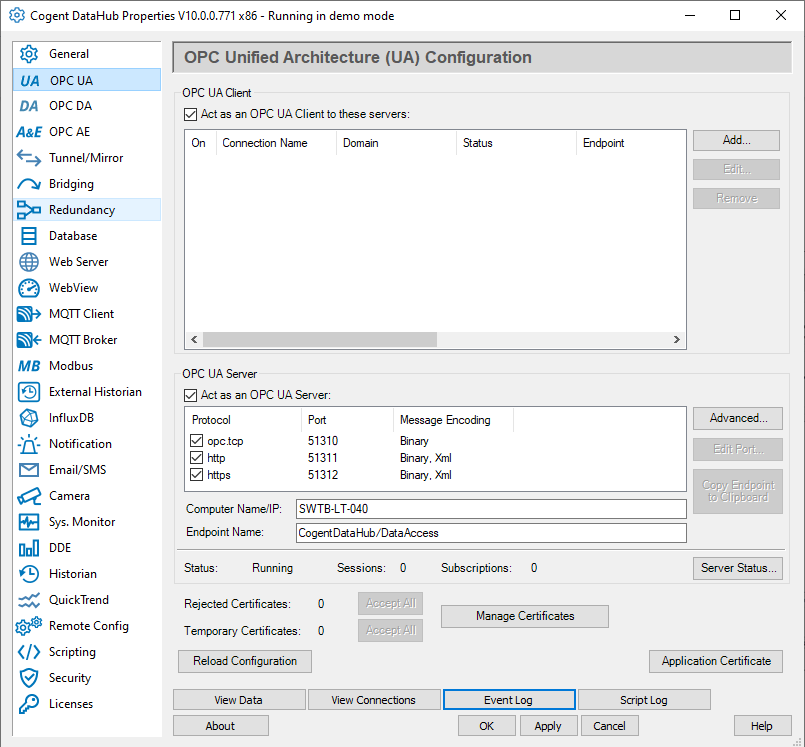
Task: Open the Event Log
Action: pos(509,700)
